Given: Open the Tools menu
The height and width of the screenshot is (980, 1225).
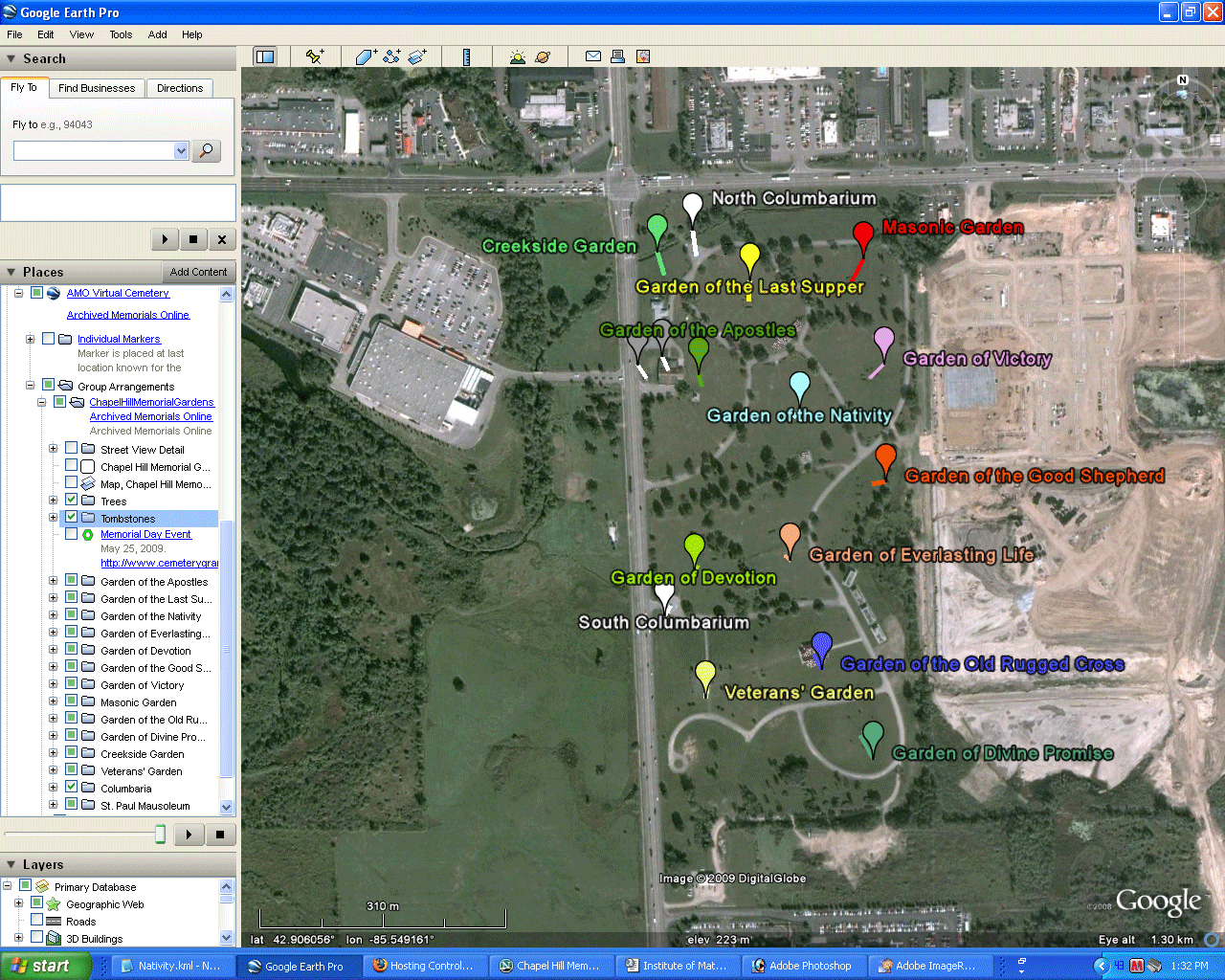Looking at the screenshot, I should (x=121, y=34).
